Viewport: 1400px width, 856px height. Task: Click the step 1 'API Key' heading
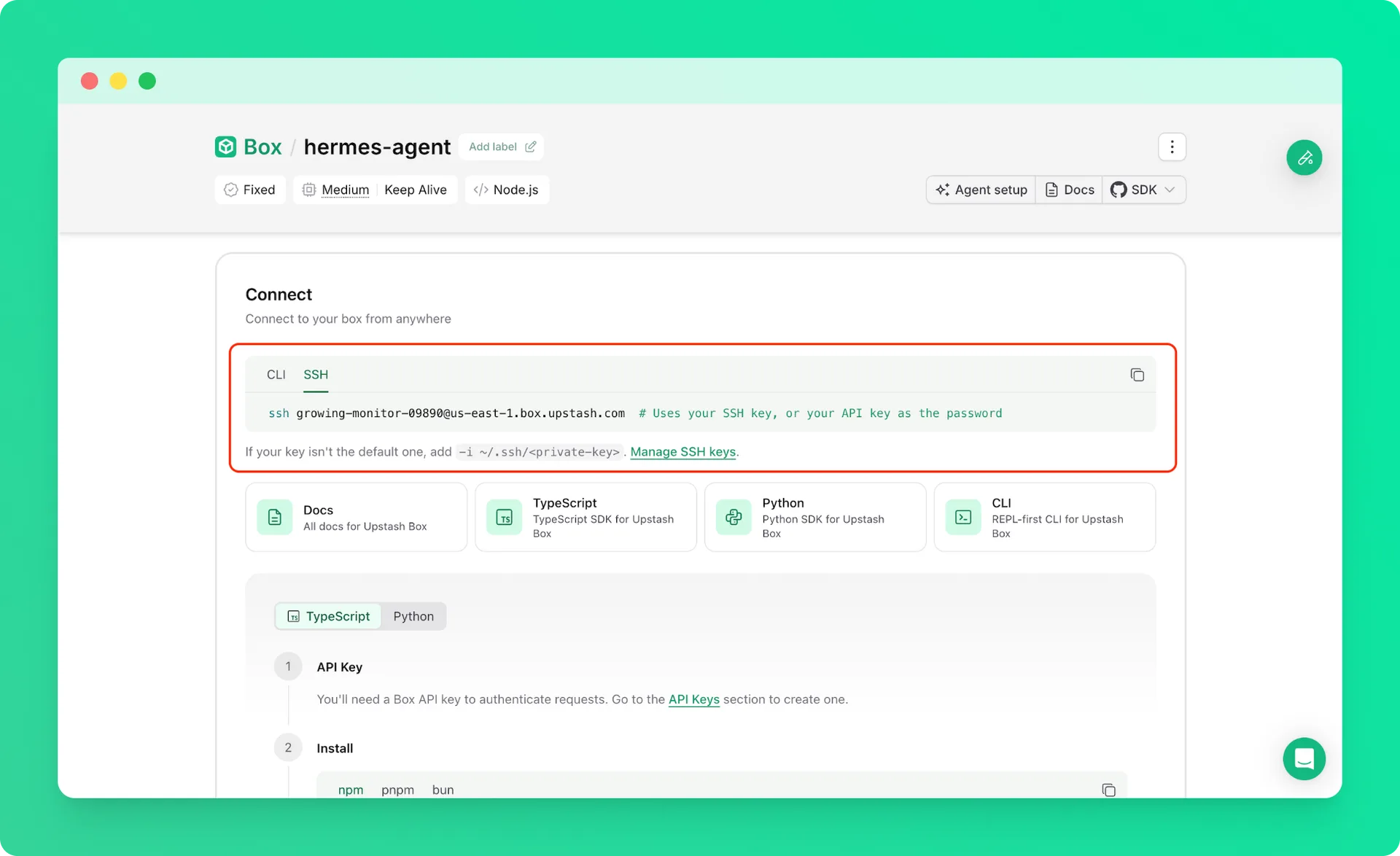pos(339,667)
